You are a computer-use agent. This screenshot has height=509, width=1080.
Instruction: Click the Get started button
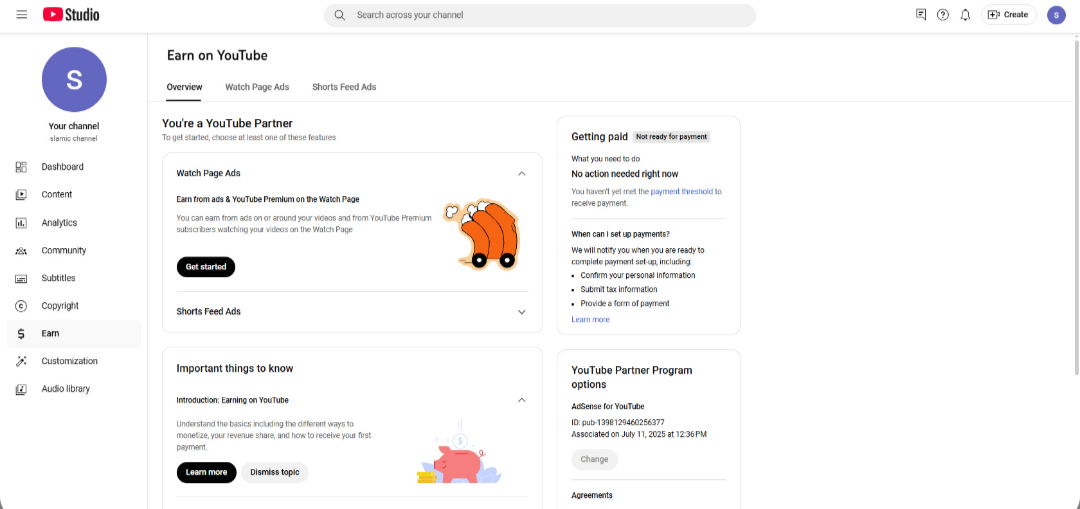[206, 267]
